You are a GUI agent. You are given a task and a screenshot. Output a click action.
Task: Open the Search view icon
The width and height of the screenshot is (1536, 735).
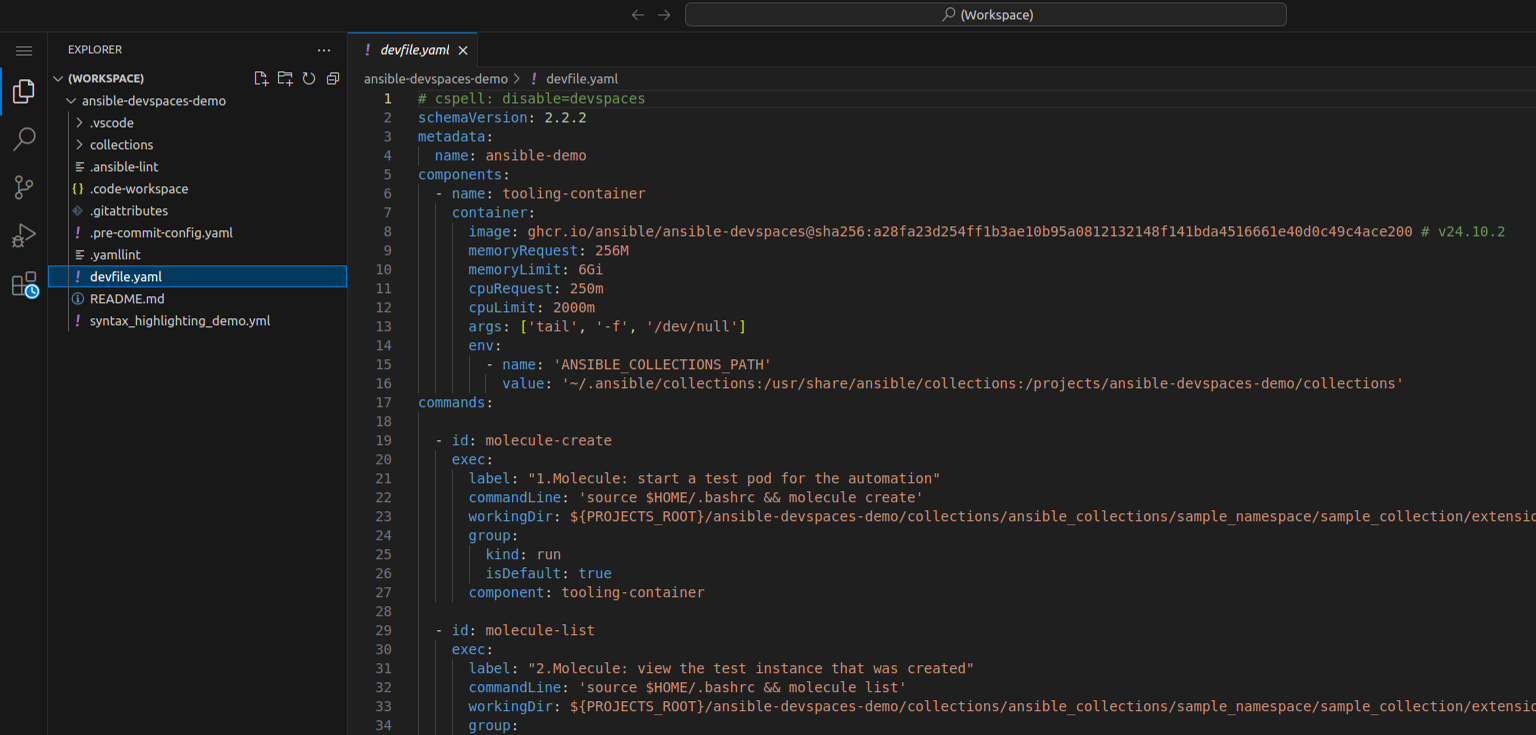24,139
